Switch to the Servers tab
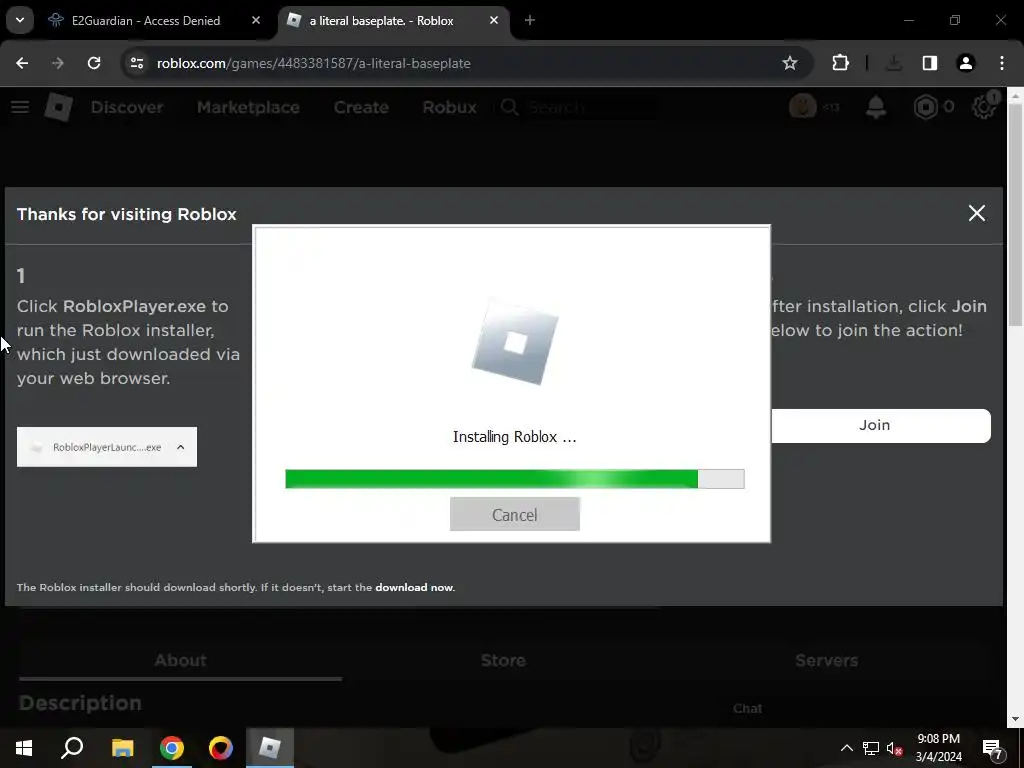This screenshot has width=1024, height=768. point(826,660)
